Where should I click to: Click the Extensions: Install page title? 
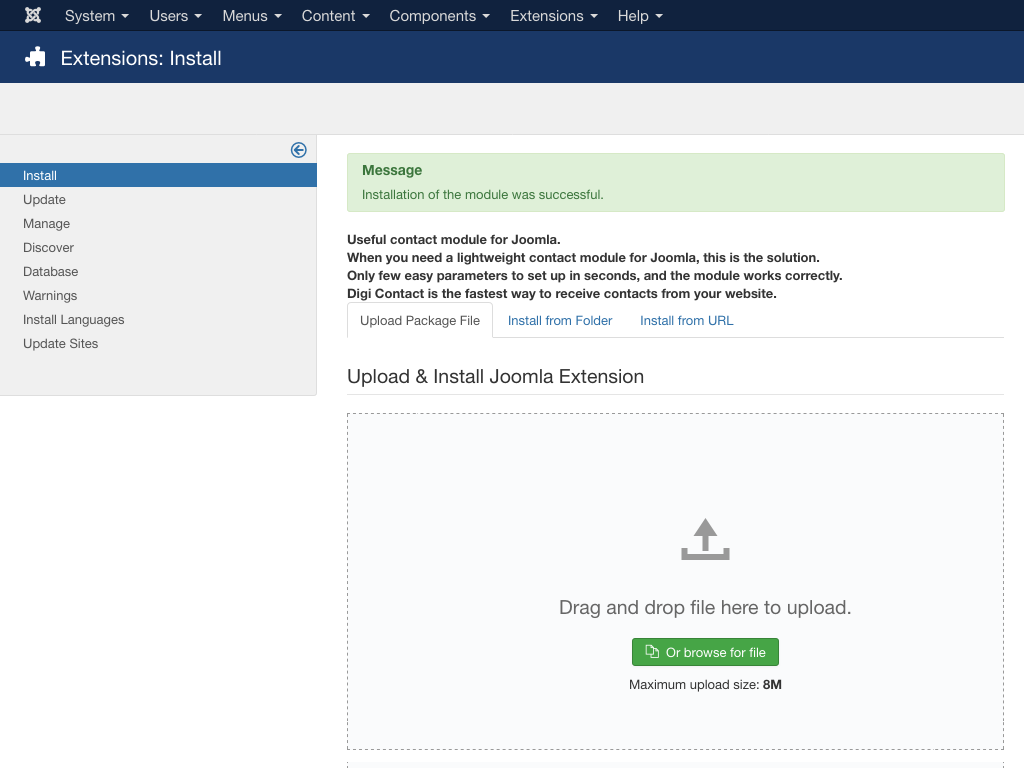(x=141, y=58)
